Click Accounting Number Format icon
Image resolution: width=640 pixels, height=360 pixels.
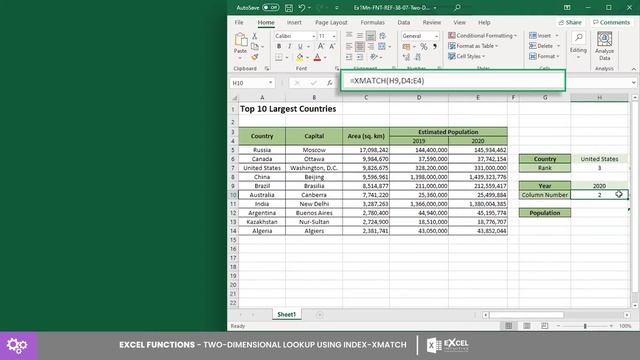coord(407,47)
